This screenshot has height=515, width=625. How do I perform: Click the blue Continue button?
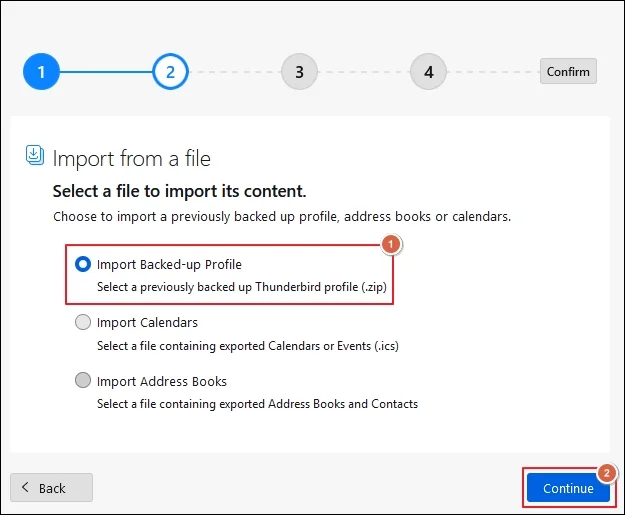coord(568,488)
